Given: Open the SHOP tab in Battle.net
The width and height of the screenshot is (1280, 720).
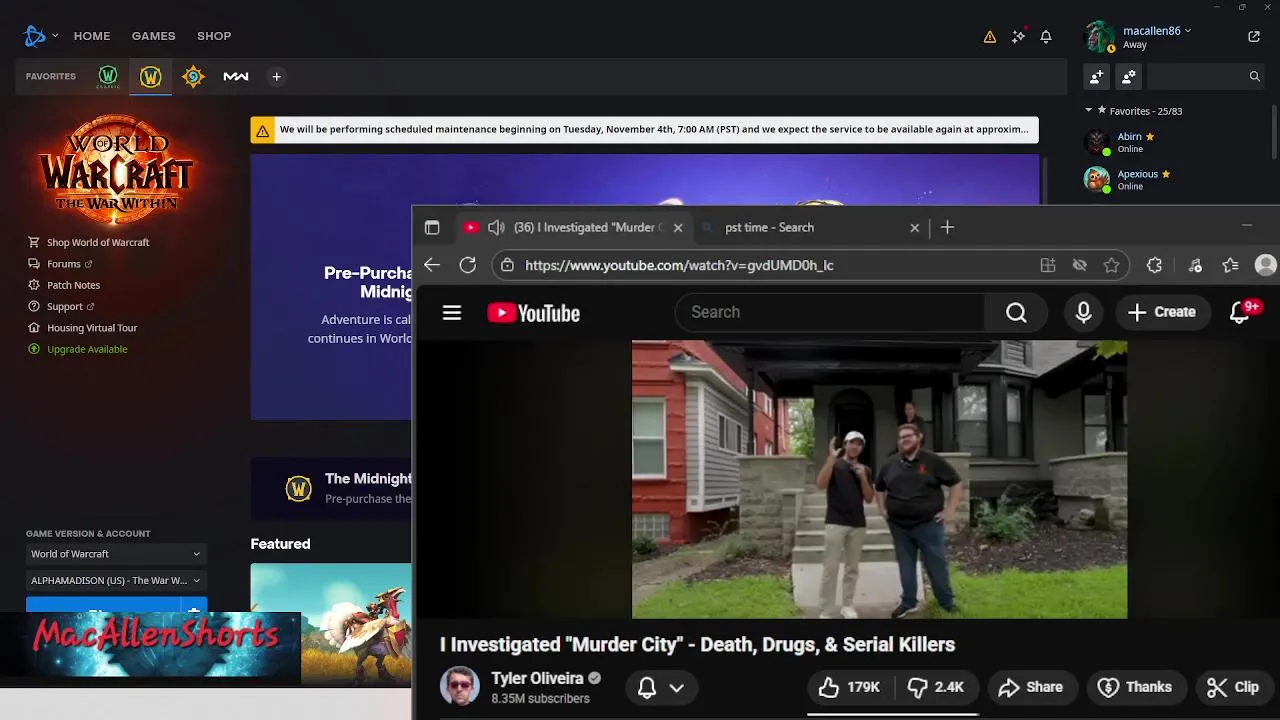Looking at the screenshot, I should [214, 36].
